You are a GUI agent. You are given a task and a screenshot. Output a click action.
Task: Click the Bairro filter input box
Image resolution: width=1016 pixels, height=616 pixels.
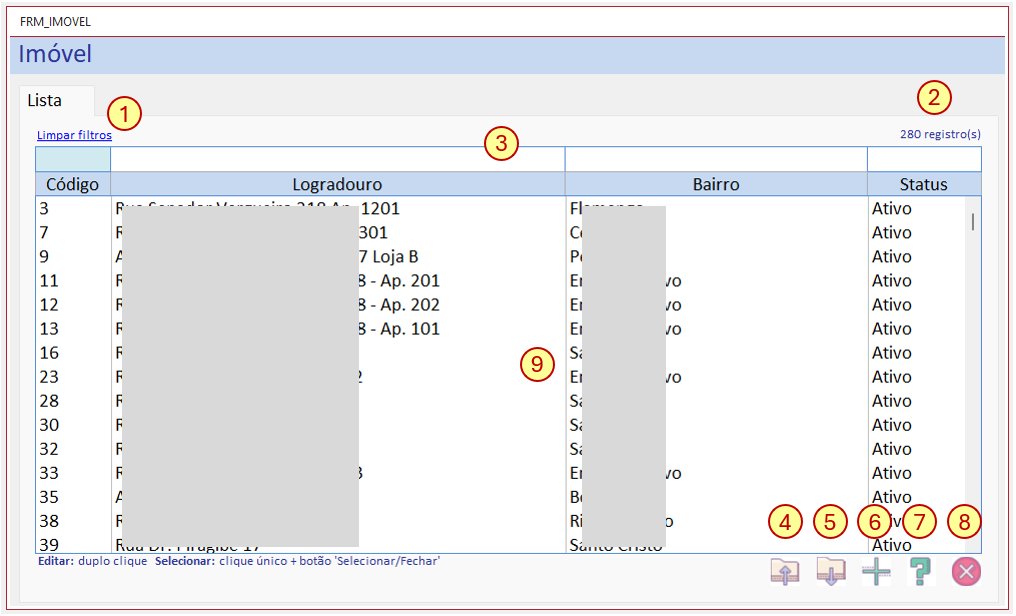pyautogui.click(x=716, y=159)
